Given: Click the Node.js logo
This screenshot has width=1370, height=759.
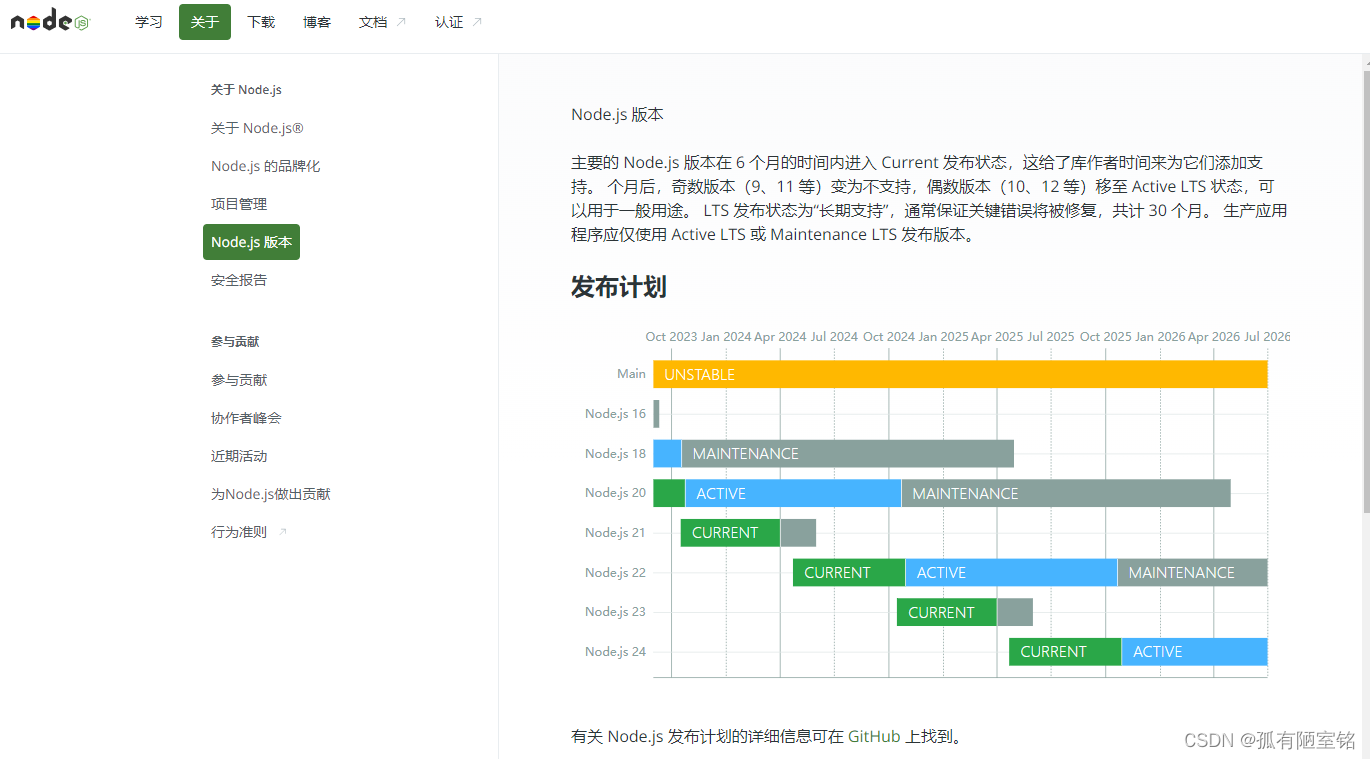Looking at the screenshot, I should 50,22.
